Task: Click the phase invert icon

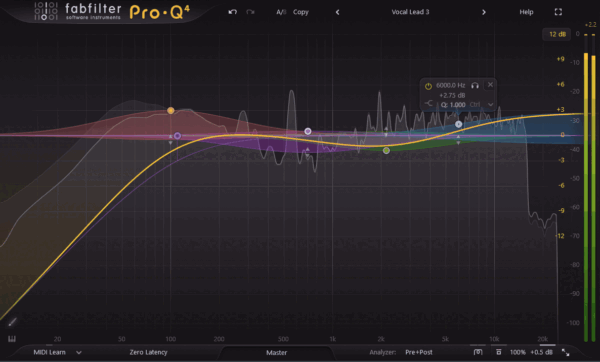Action: [478, 352]
